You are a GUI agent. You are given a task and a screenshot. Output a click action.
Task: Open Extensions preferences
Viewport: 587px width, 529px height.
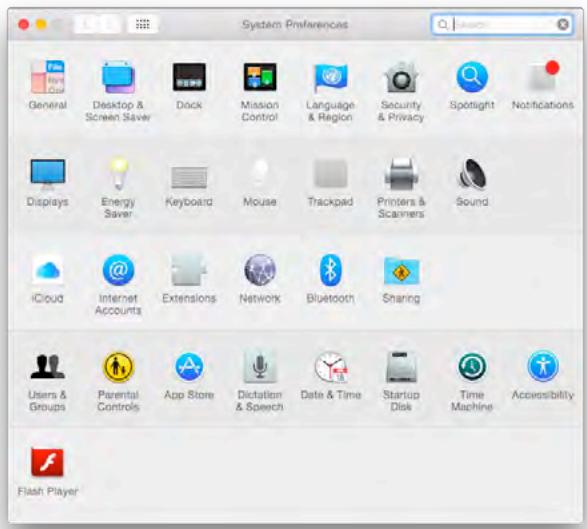coord(189,270)
